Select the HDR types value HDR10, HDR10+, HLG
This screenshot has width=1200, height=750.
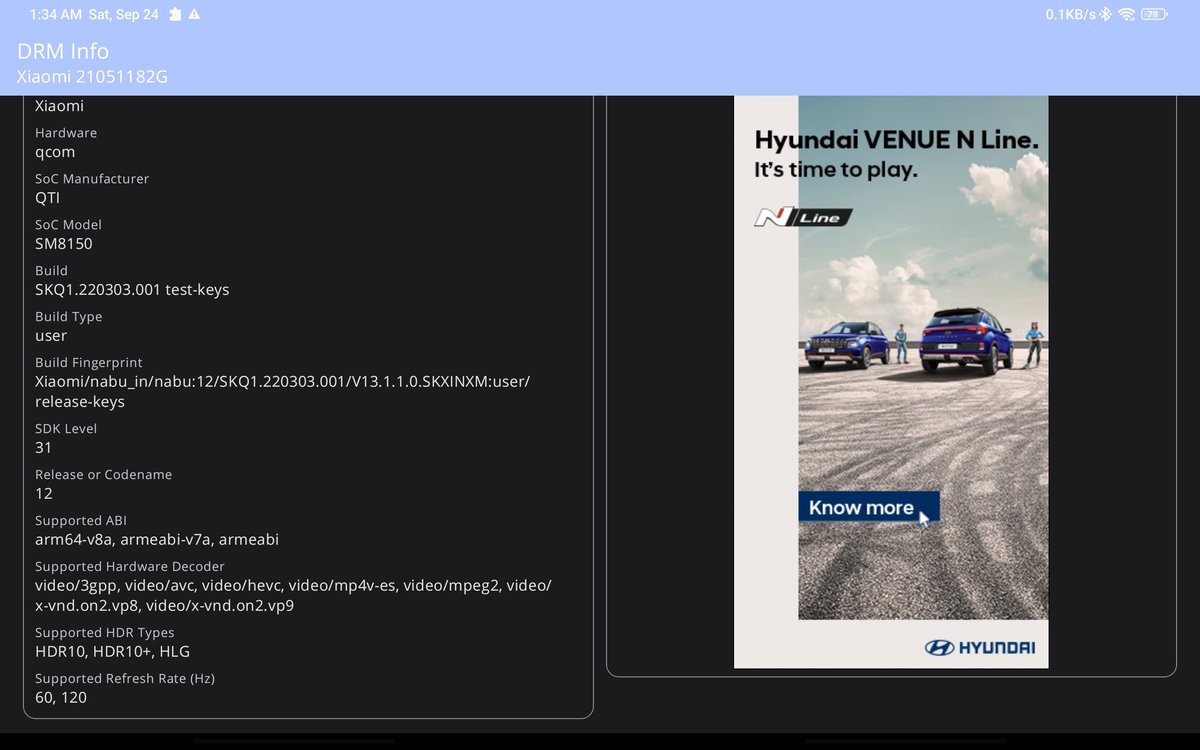click(x=112, y=652)
